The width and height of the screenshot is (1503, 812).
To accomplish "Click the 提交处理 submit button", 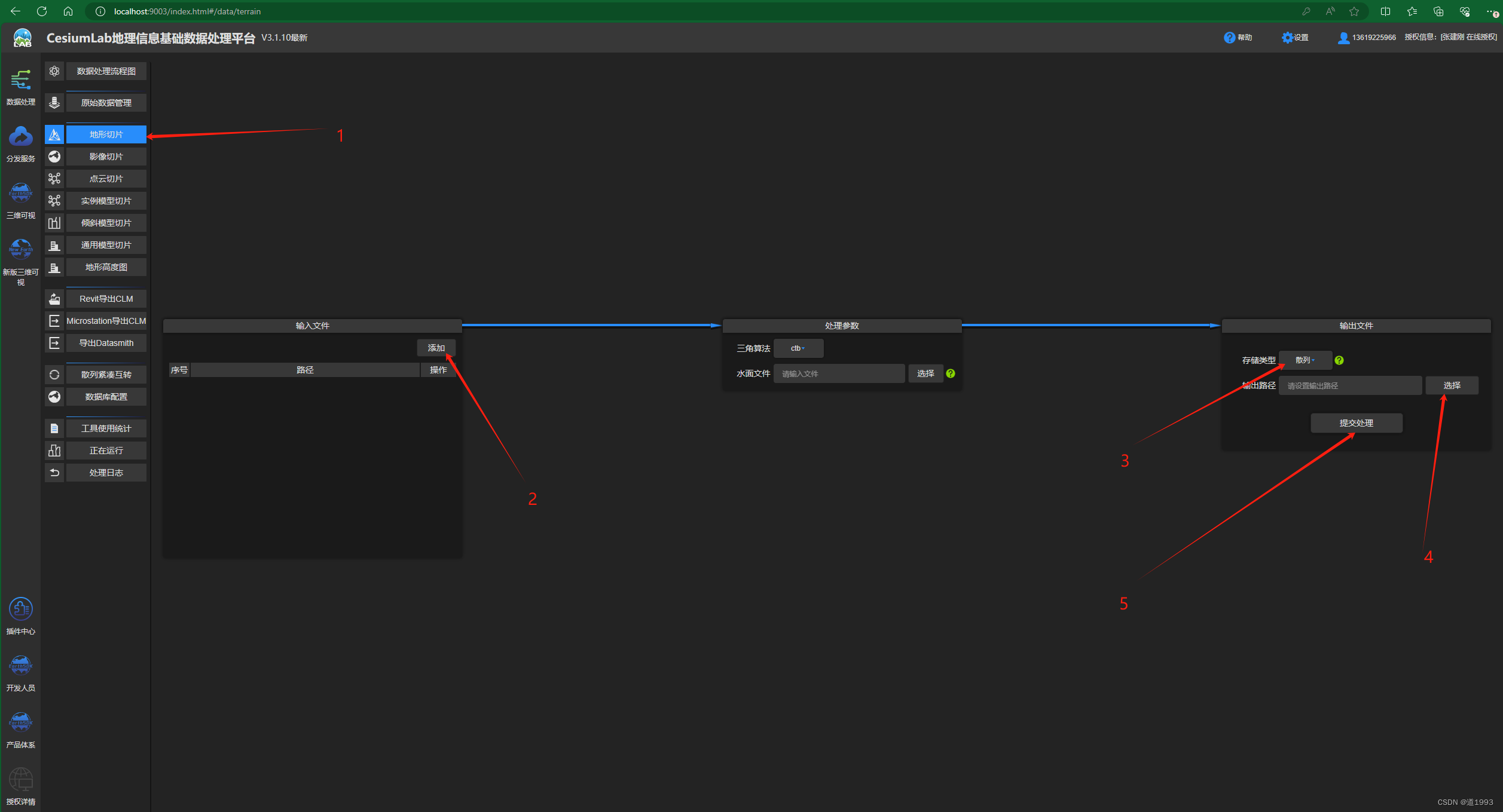I will [x=1356, y=423].
